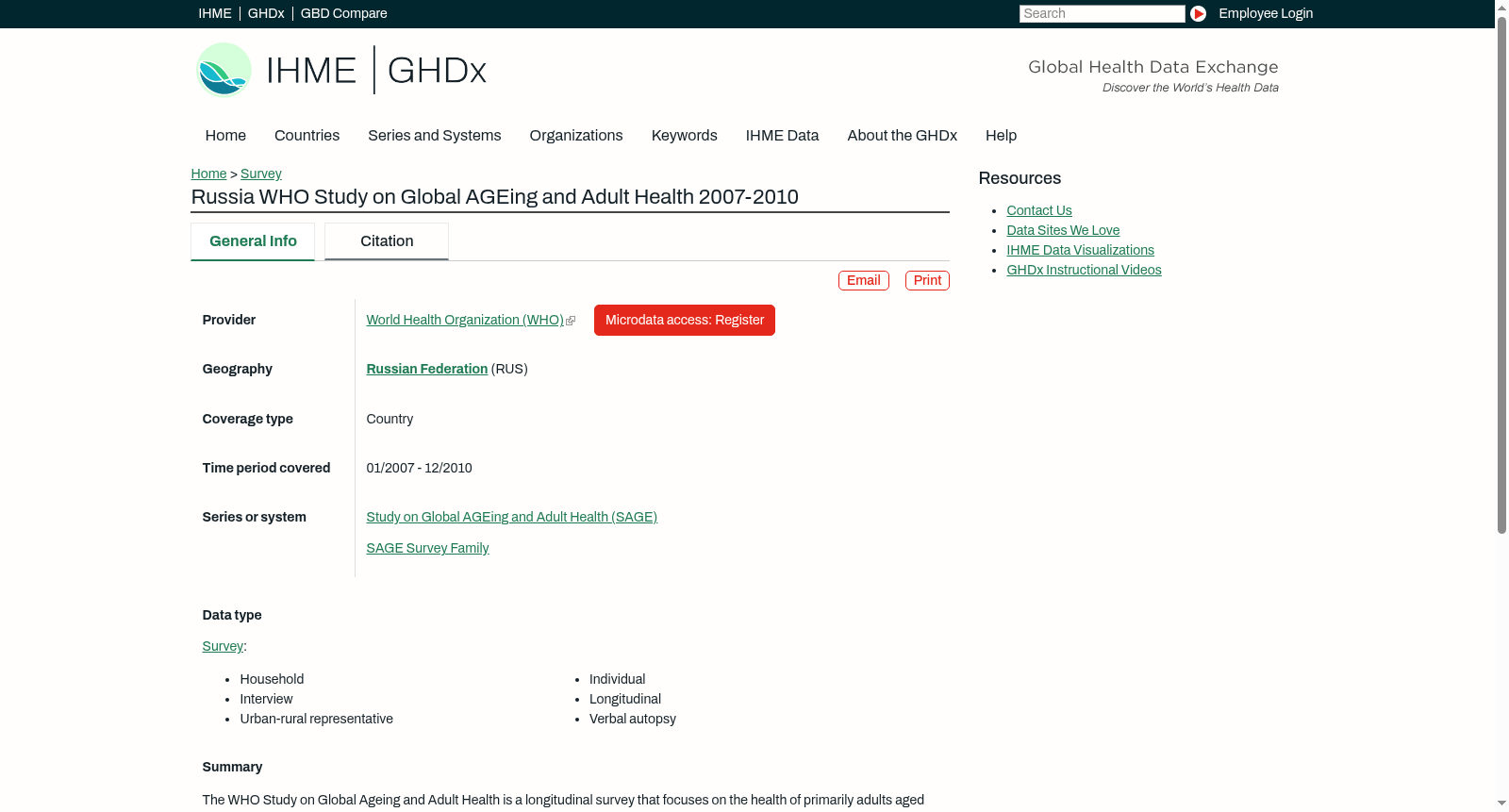Open the Data Sites We Love link
Viewport: 1509px width, 812px height.
(1063, 231)
